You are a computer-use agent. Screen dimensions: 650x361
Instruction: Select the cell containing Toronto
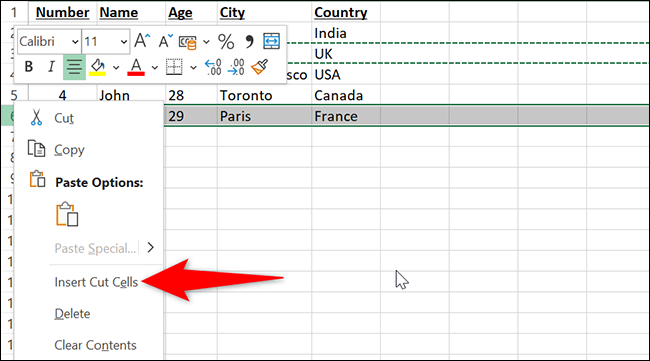tap(264, 95)
